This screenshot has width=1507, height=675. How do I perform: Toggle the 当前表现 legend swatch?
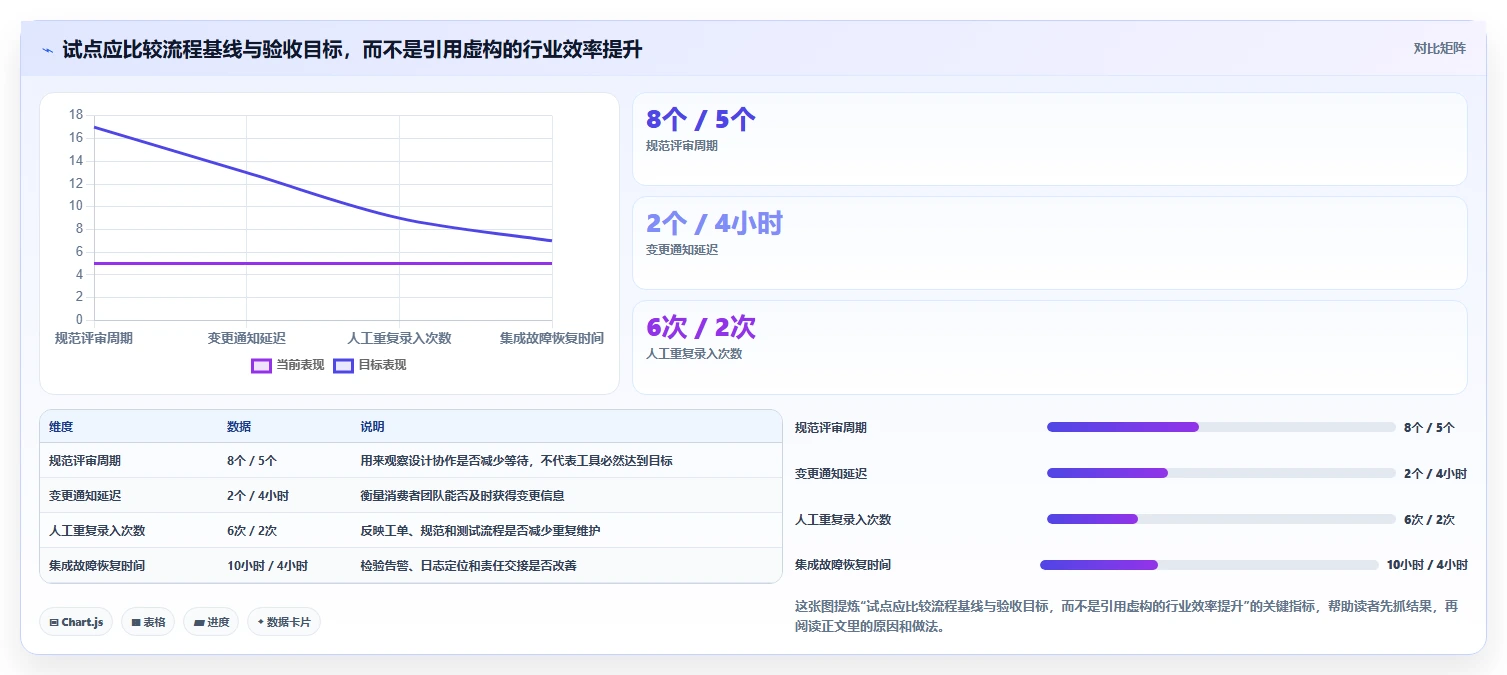pos(261,365)
